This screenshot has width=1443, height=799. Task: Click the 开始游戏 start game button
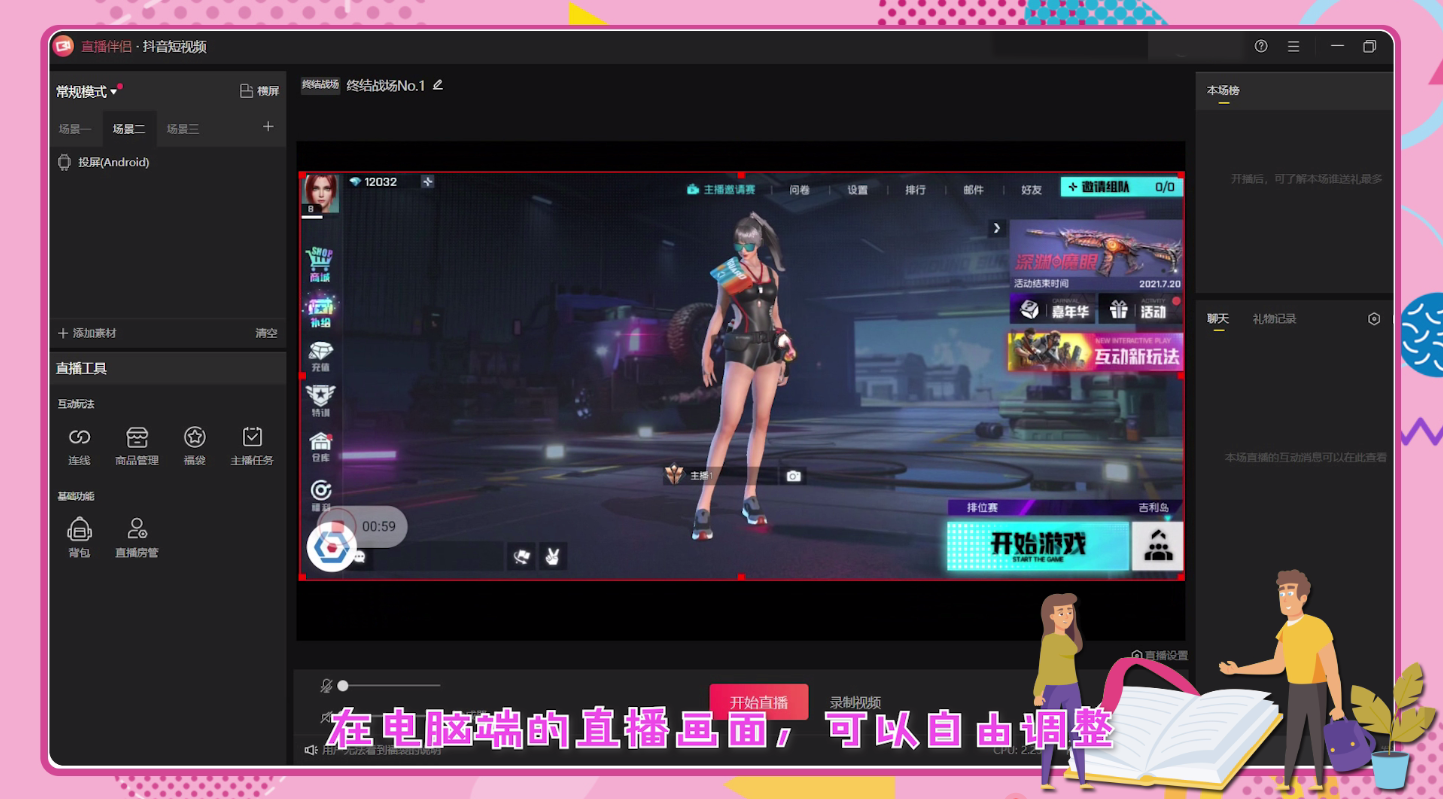pos(1037,546)
